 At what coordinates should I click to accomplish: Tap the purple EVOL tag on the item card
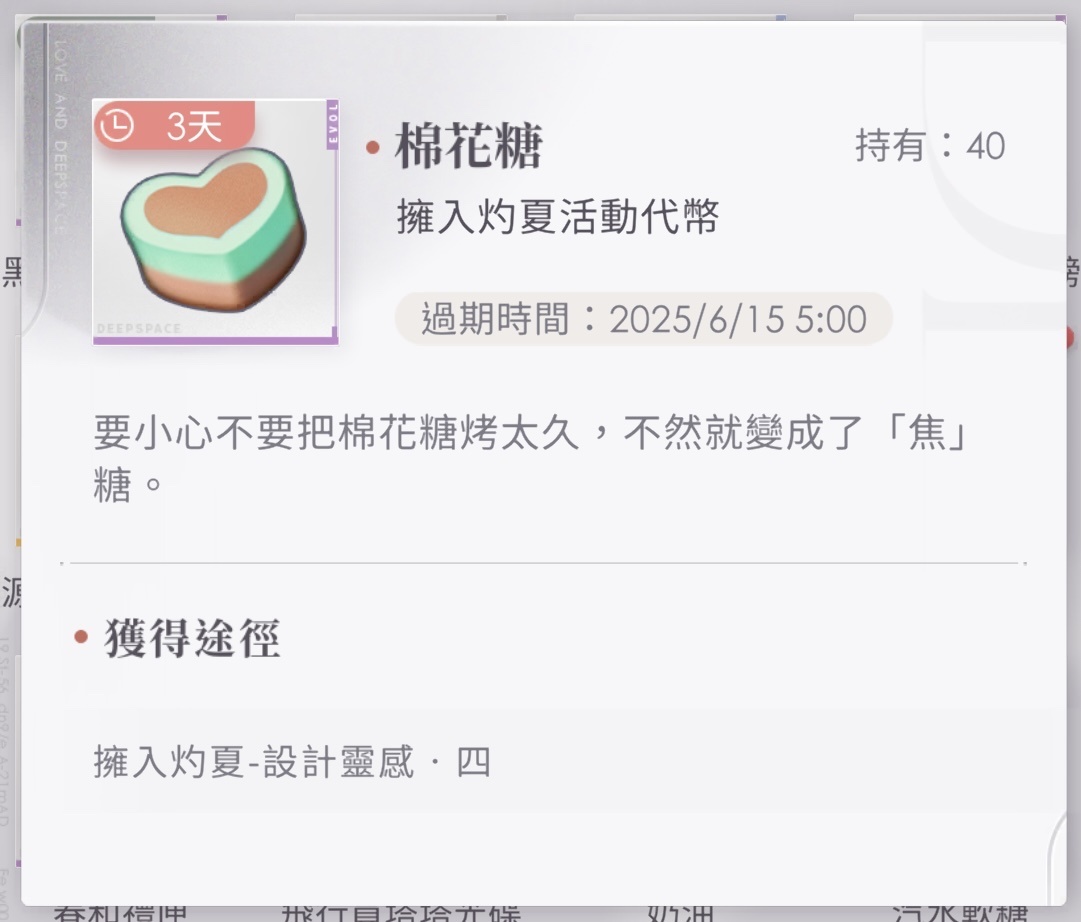click(332, 124)
